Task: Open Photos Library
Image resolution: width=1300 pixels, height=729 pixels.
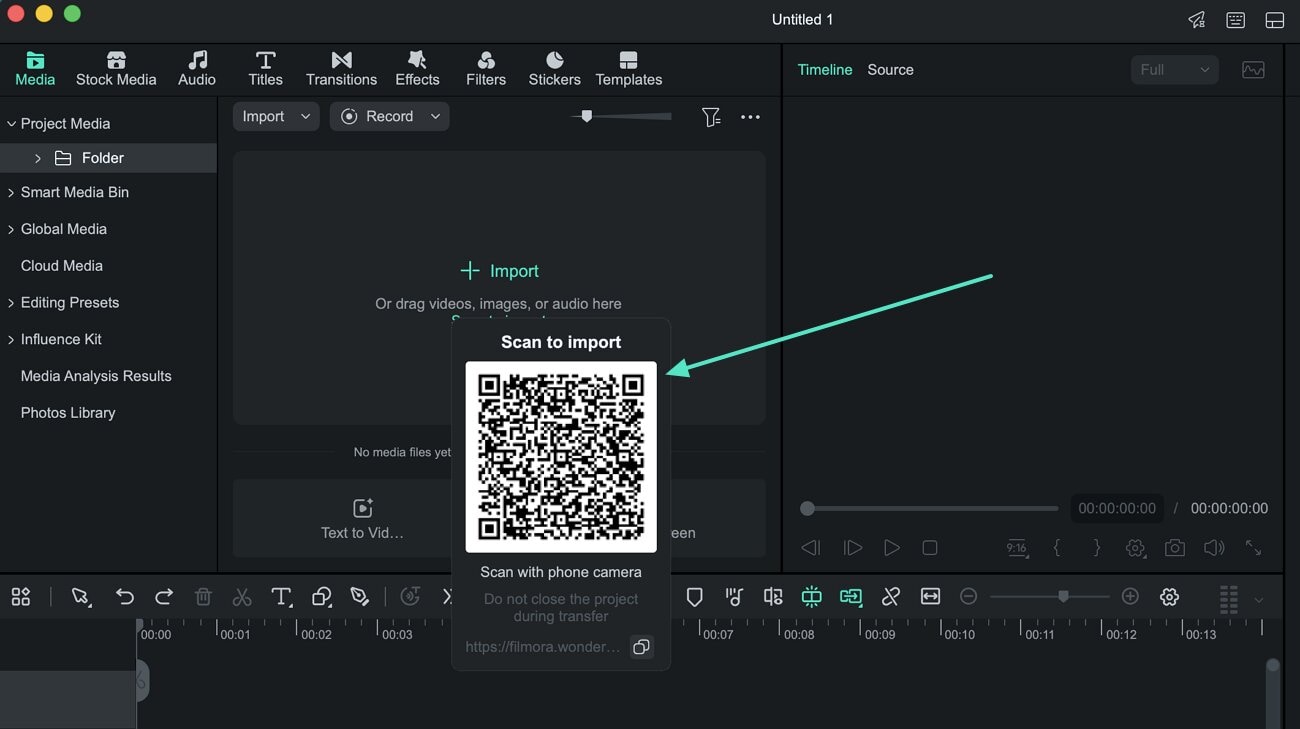Action: point(68,413)
